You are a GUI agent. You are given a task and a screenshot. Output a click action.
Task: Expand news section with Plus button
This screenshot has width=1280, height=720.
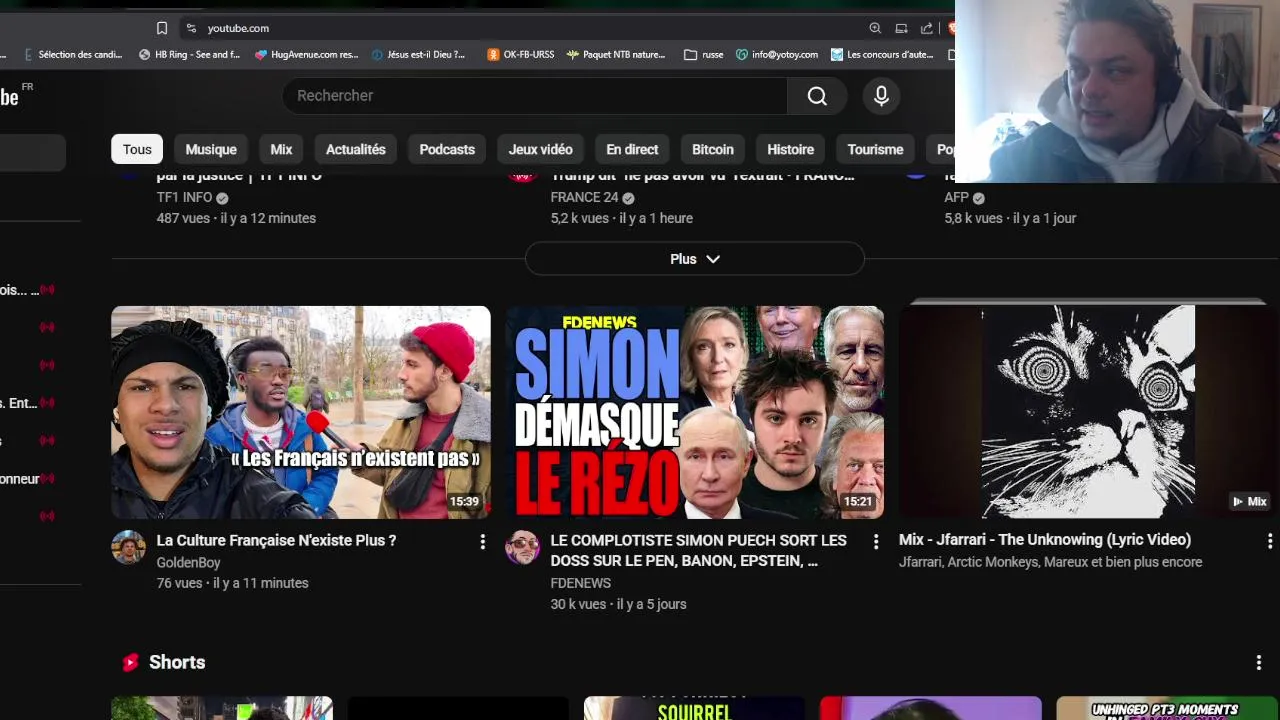(x=695, y=259)
